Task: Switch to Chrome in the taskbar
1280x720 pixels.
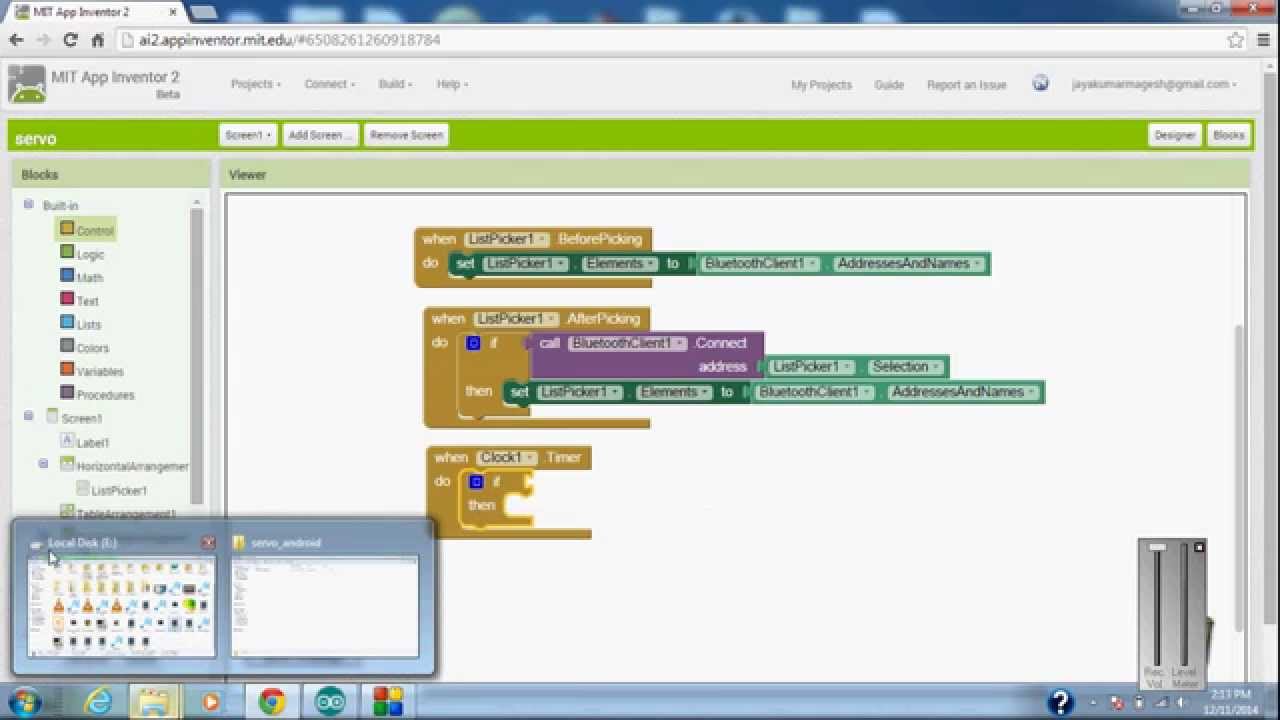Action: (x=272, y=702)
